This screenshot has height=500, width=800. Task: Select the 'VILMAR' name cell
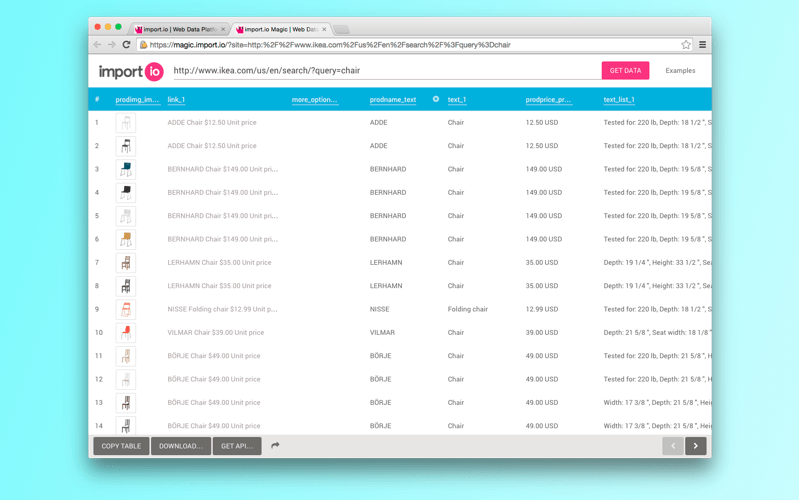[382, 333]
